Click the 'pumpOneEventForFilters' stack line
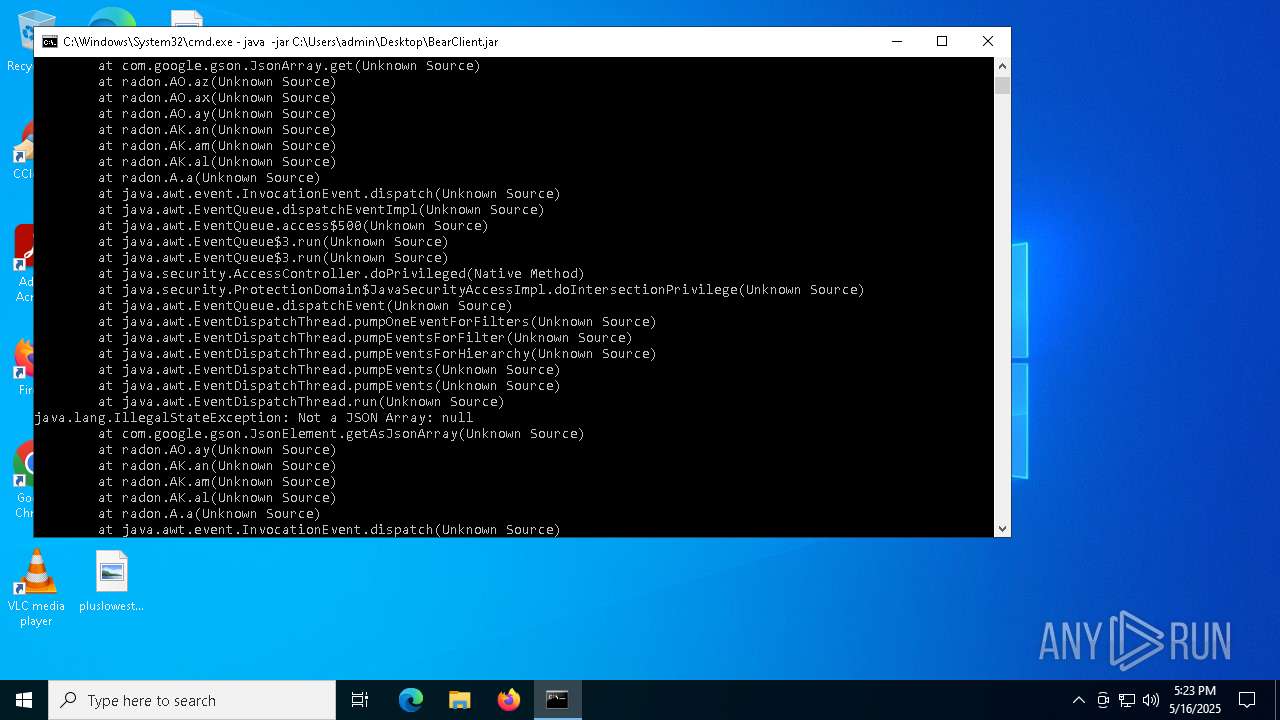Image resolution: width=1280 pixels, height=720 pixels. point(377,321)
